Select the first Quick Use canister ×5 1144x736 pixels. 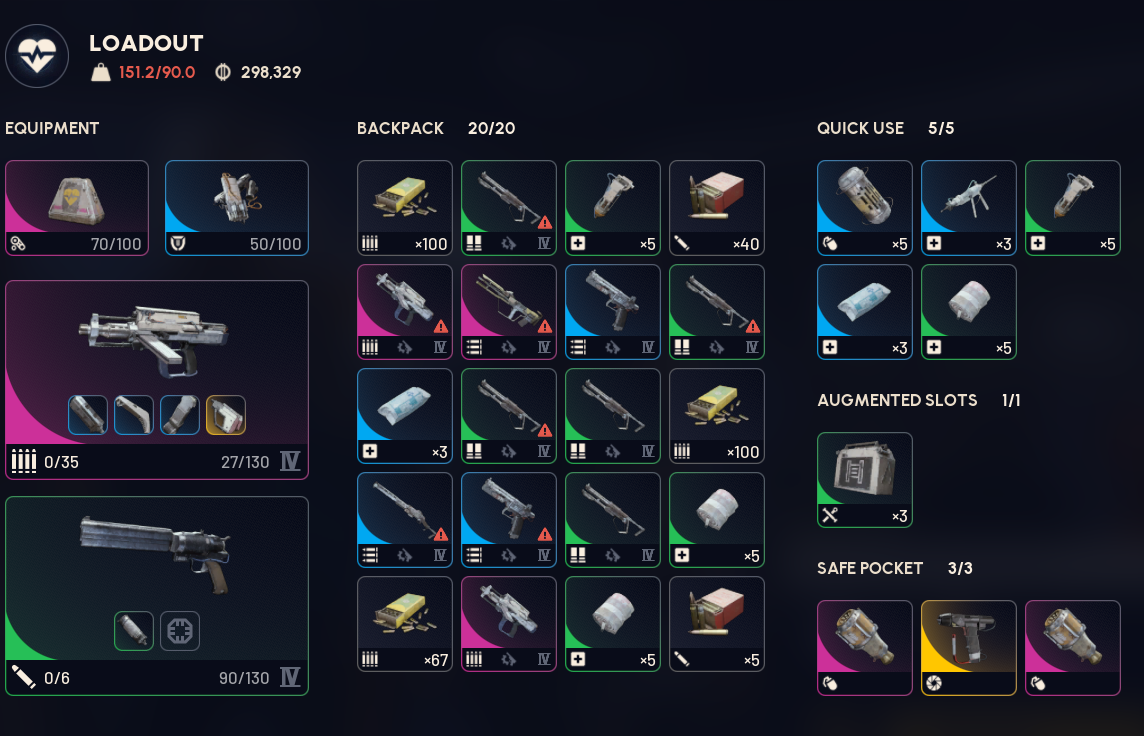pos(865,208)
